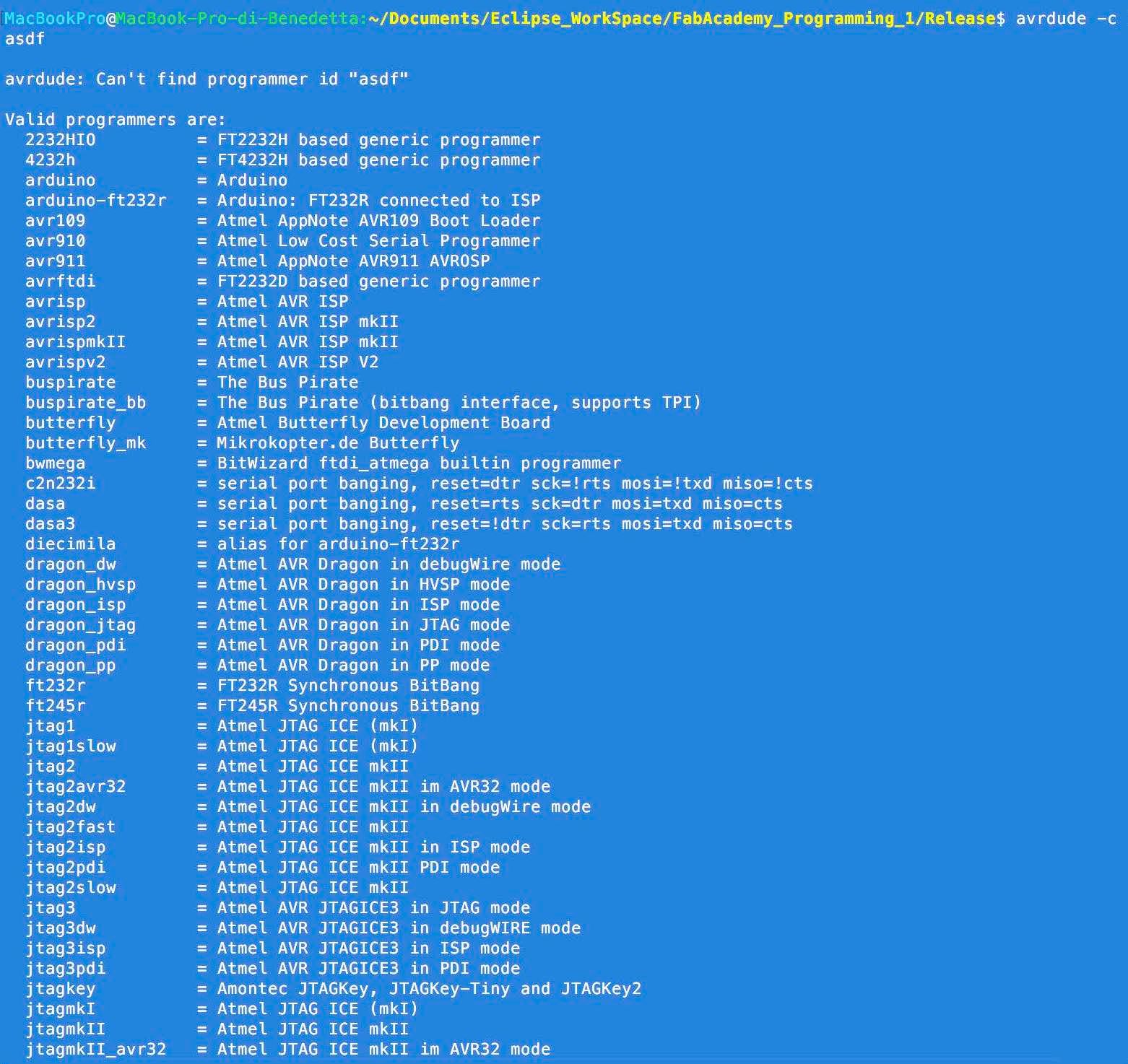Screen dimensions: 1128x1064
Task: Click 'alias for arduino-ft232r' description
Action: tap(338, 544)
